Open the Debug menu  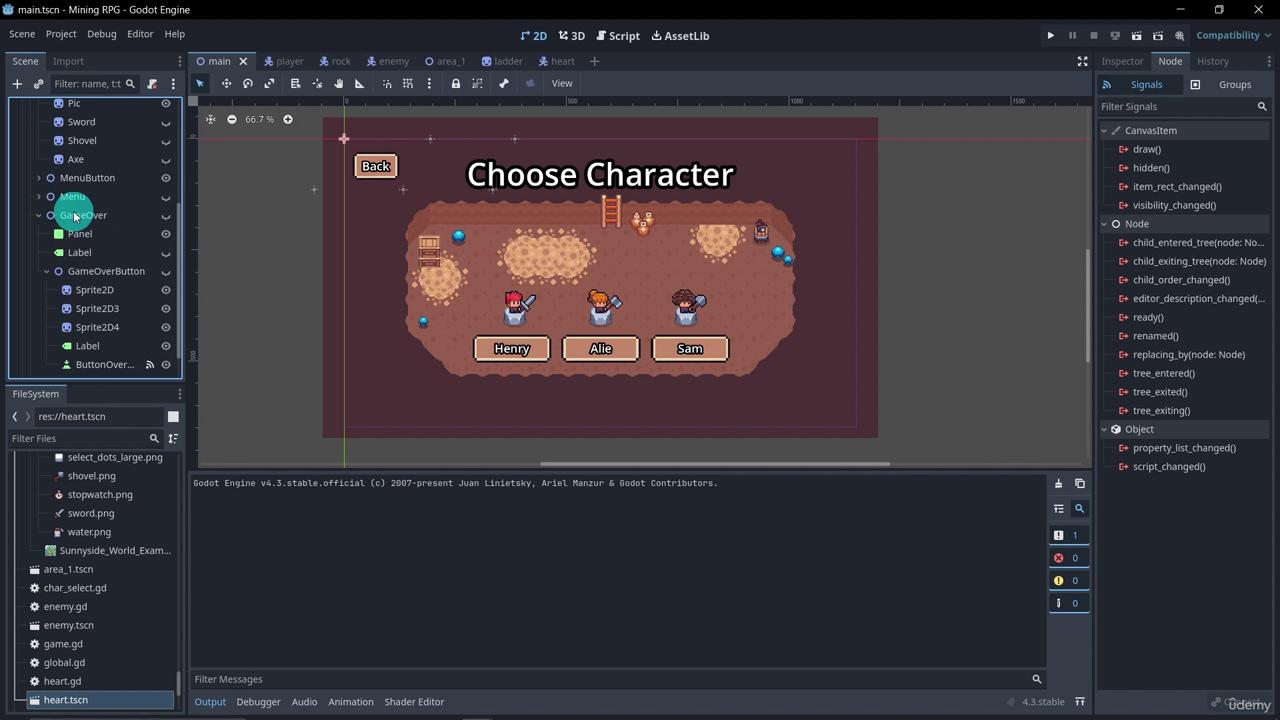point(102,35)
